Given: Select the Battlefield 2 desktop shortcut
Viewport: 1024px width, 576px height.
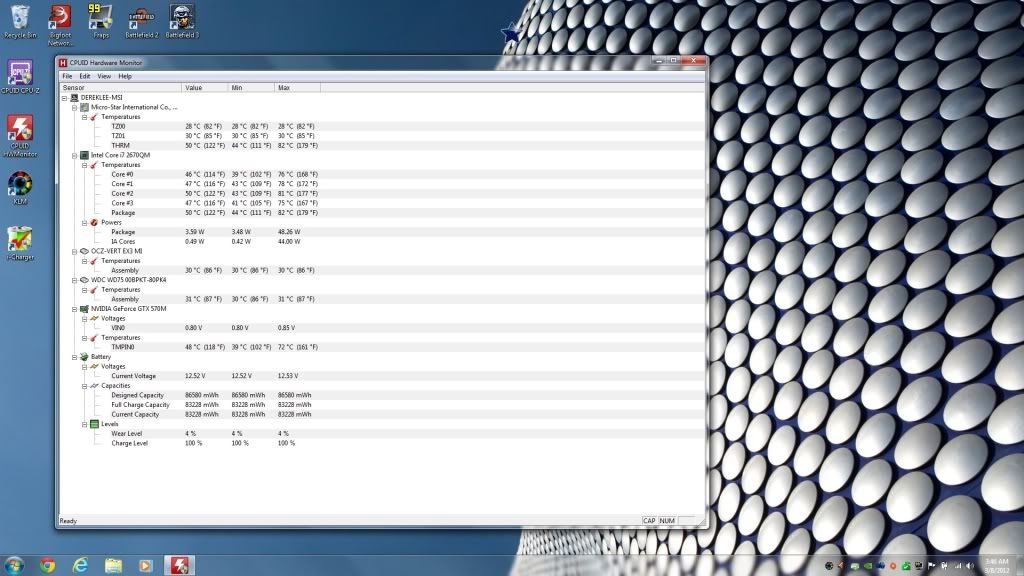Looking at the screenshot, I should pos(141,22).
